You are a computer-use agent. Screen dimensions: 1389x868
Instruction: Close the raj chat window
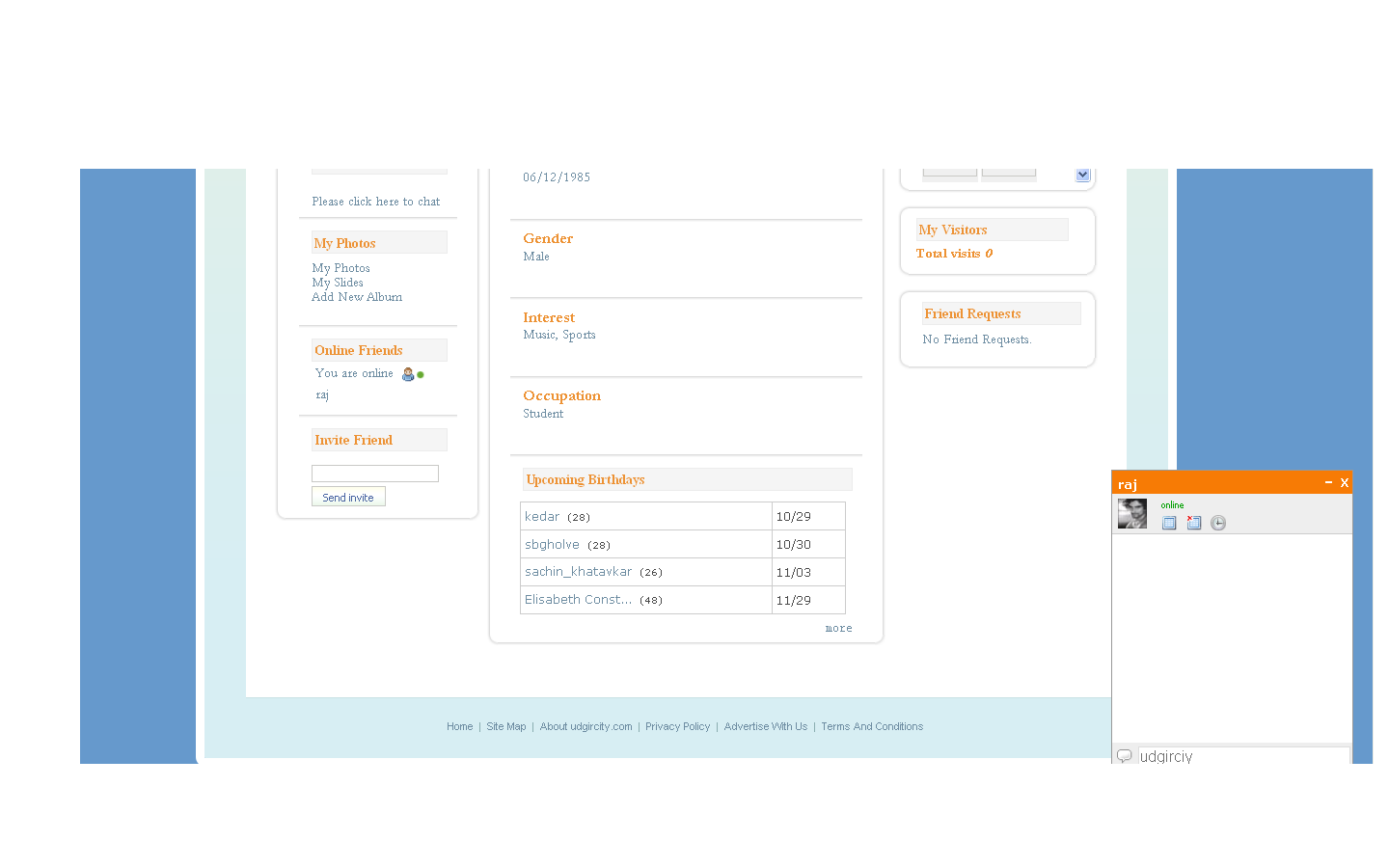[1344, 482]
